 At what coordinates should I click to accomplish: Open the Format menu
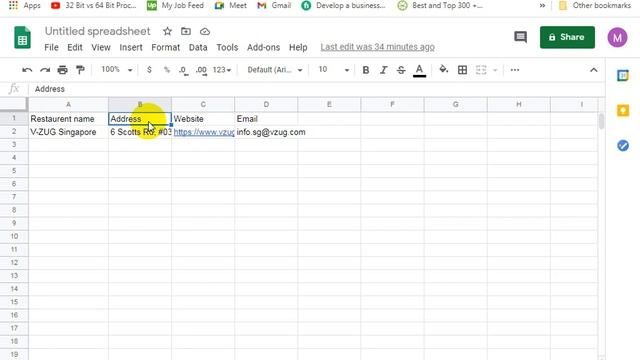pos(165,47)
